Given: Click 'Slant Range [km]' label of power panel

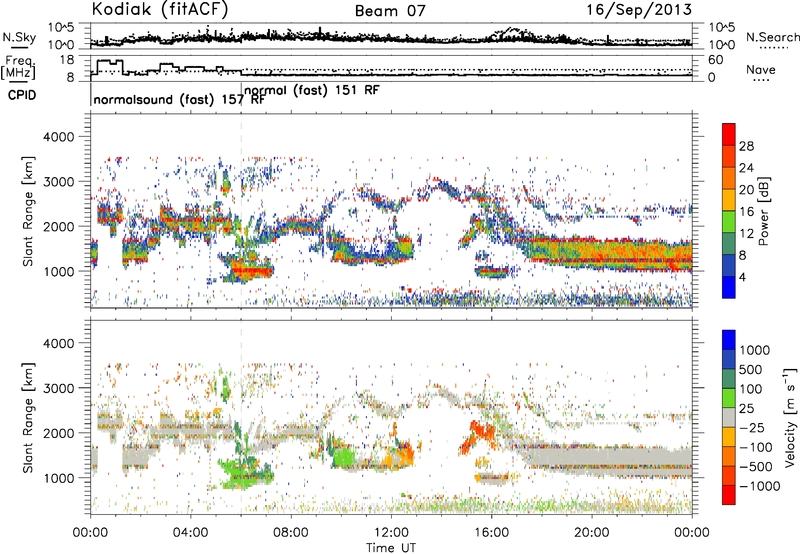Looking at the screenshot, I should (28, 211).
